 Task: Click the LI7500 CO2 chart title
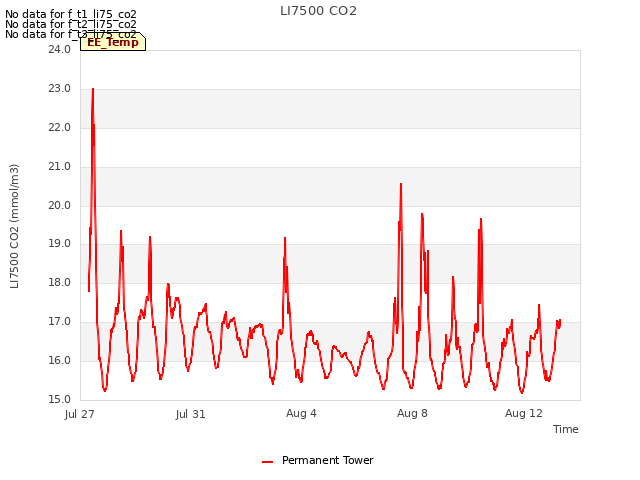[x=318, y=11]
